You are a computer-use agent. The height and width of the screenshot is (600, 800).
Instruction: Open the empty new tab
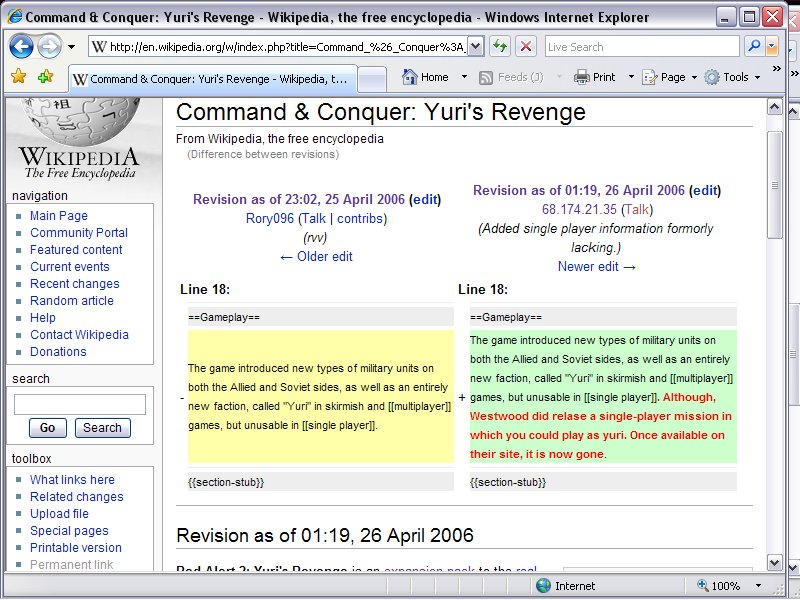[x=372, y=78]
